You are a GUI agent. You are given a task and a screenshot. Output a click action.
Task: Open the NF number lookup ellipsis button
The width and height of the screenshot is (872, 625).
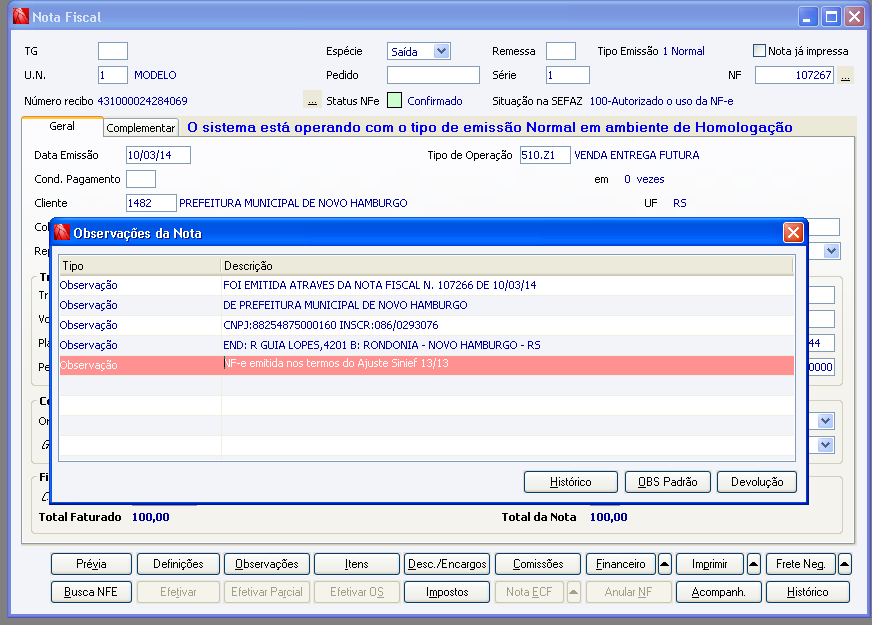pyautogui.click(x=845, y=75)
